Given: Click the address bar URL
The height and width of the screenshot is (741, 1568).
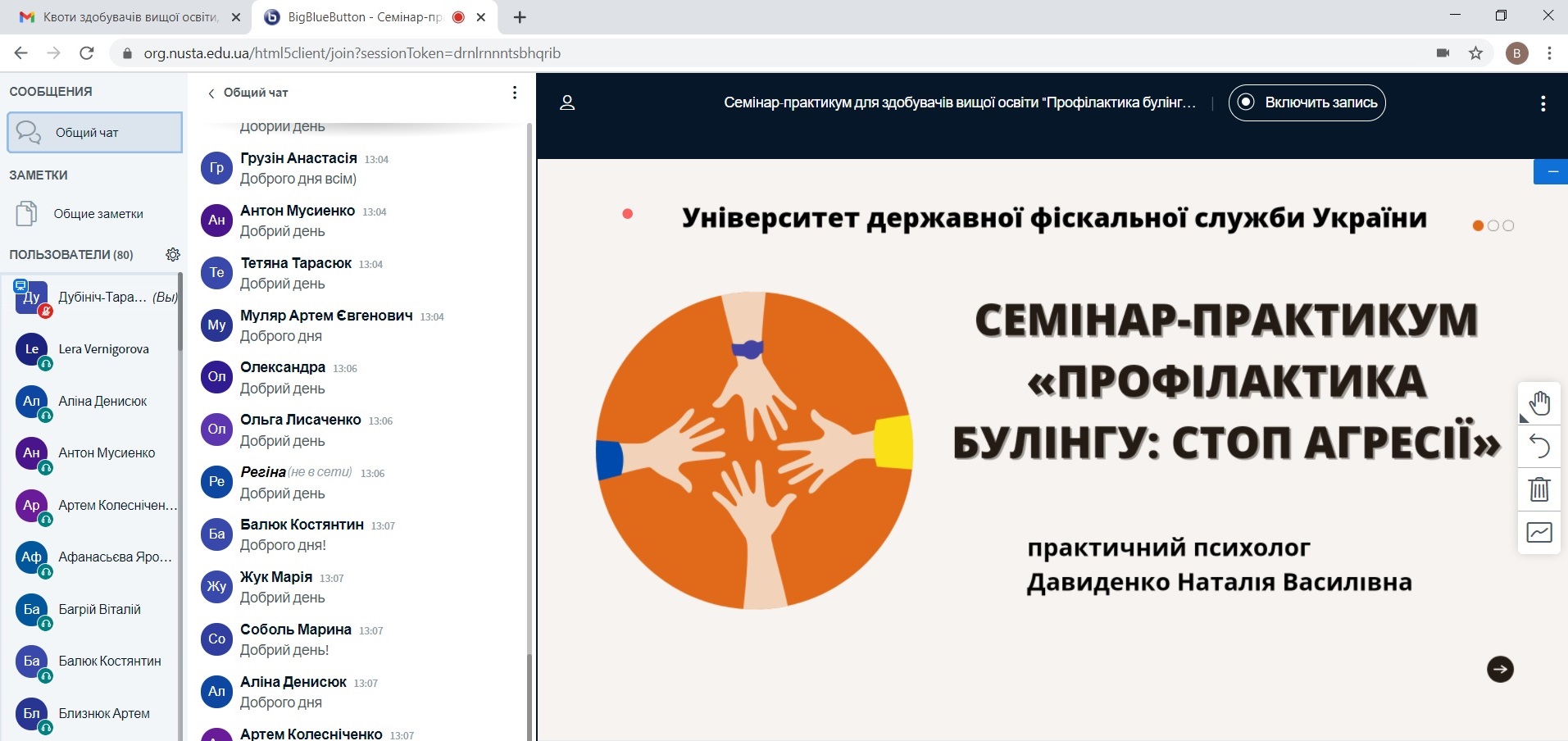Looking at the screenshot, I should [352, 53].
